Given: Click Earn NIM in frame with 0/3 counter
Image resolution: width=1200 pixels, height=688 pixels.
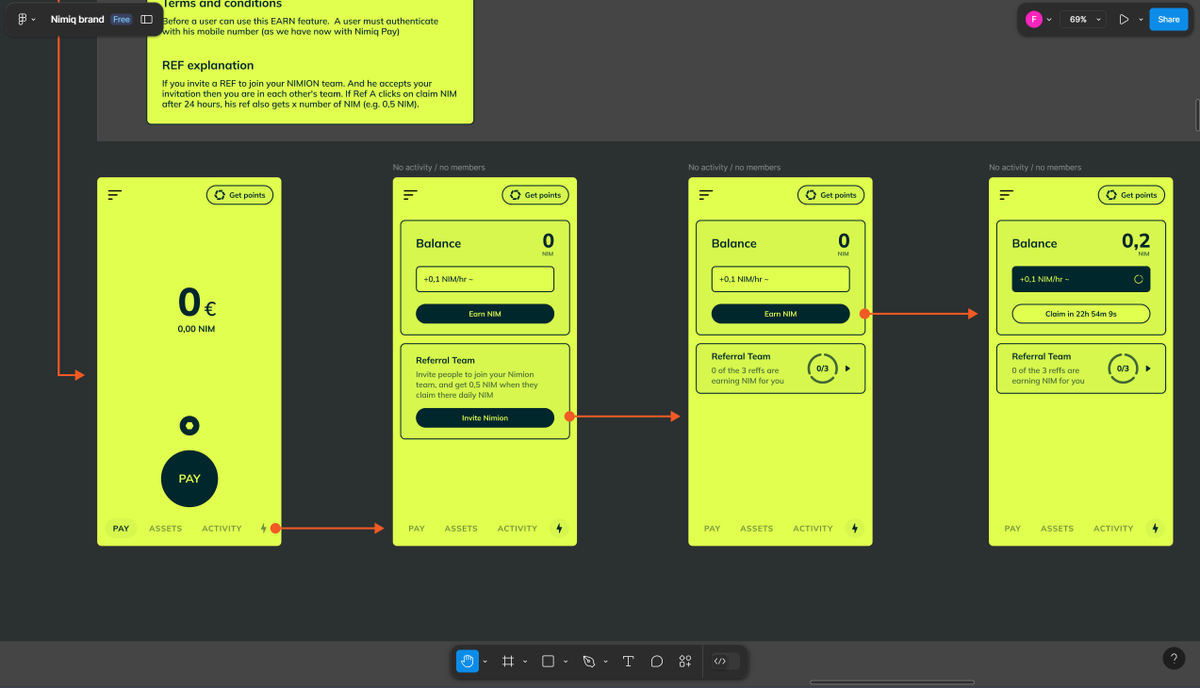Looking at the screenshot, I should 781,314.
